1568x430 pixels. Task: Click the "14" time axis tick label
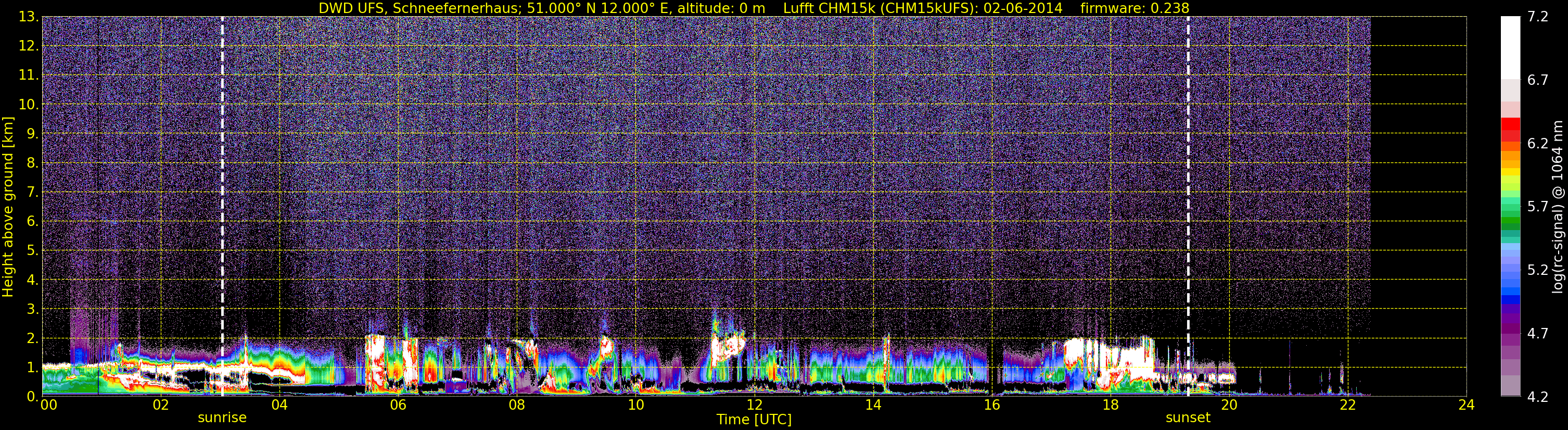point(873,405)
